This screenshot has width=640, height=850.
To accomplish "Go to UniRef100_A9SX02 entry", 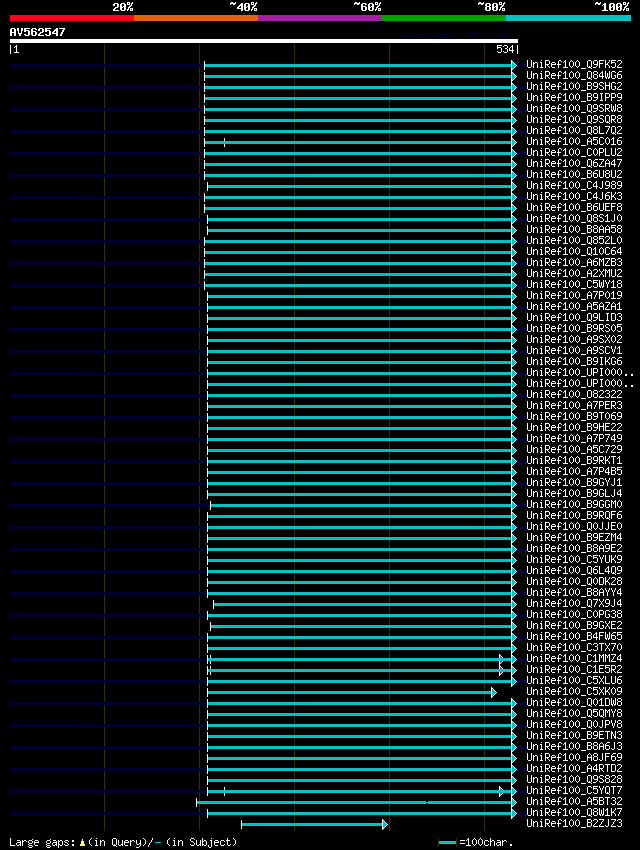I will pyautogui.click(x=574, y=339).
